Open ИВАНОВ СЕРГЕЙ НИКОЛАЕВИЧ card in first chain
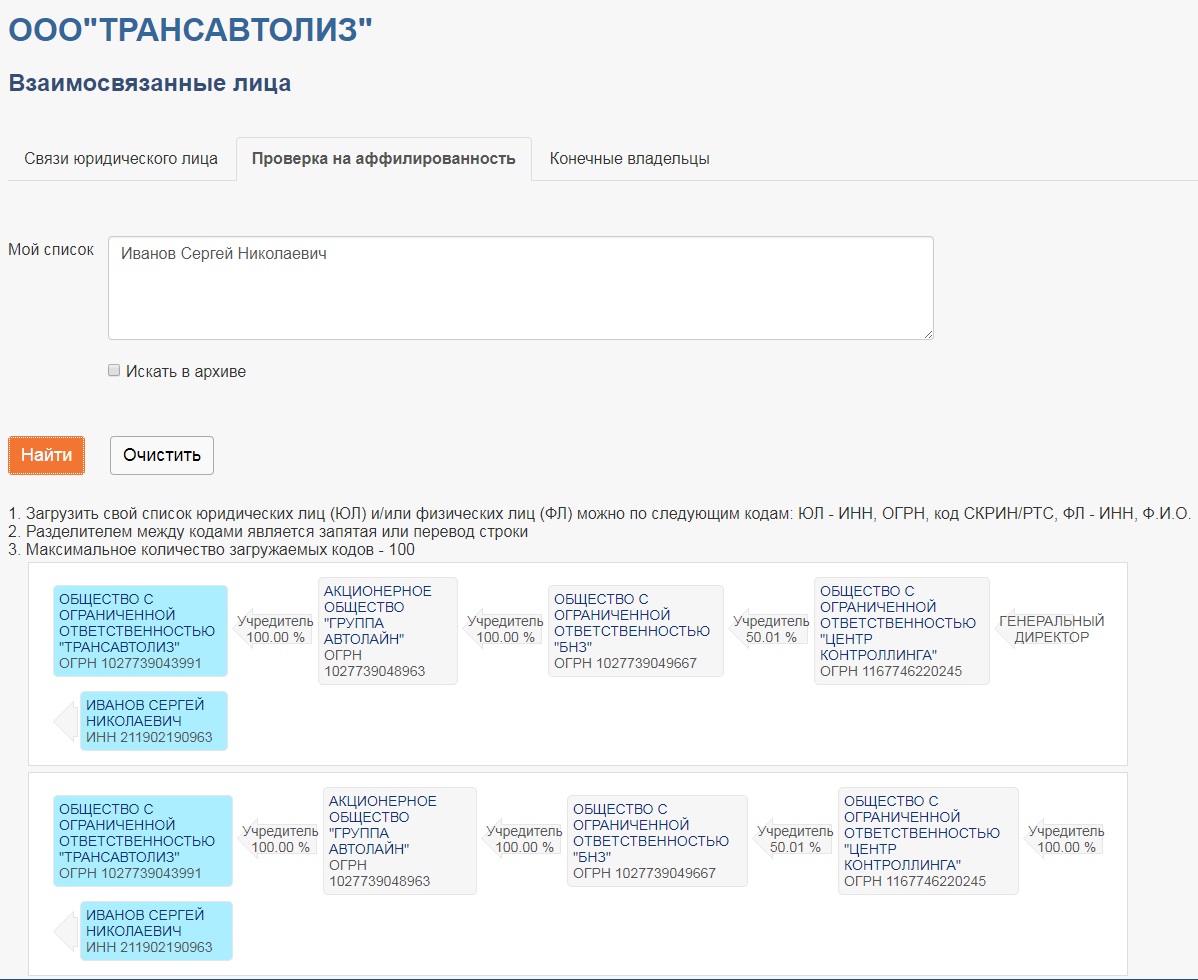 click(154, 721)
